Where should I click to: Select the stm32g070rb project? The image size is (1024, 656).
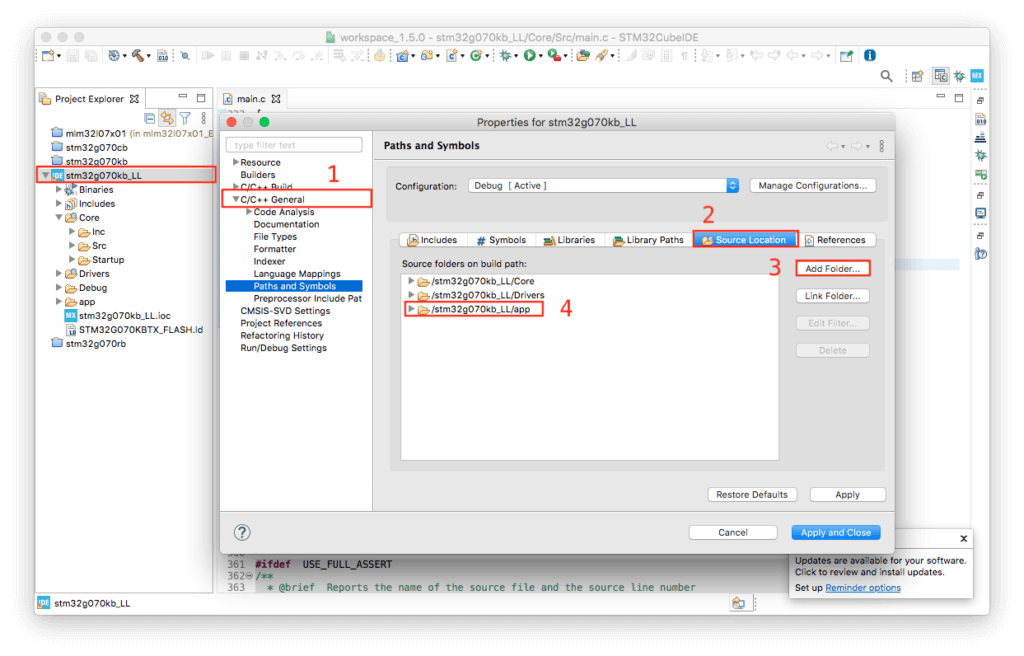click(95, 344)
